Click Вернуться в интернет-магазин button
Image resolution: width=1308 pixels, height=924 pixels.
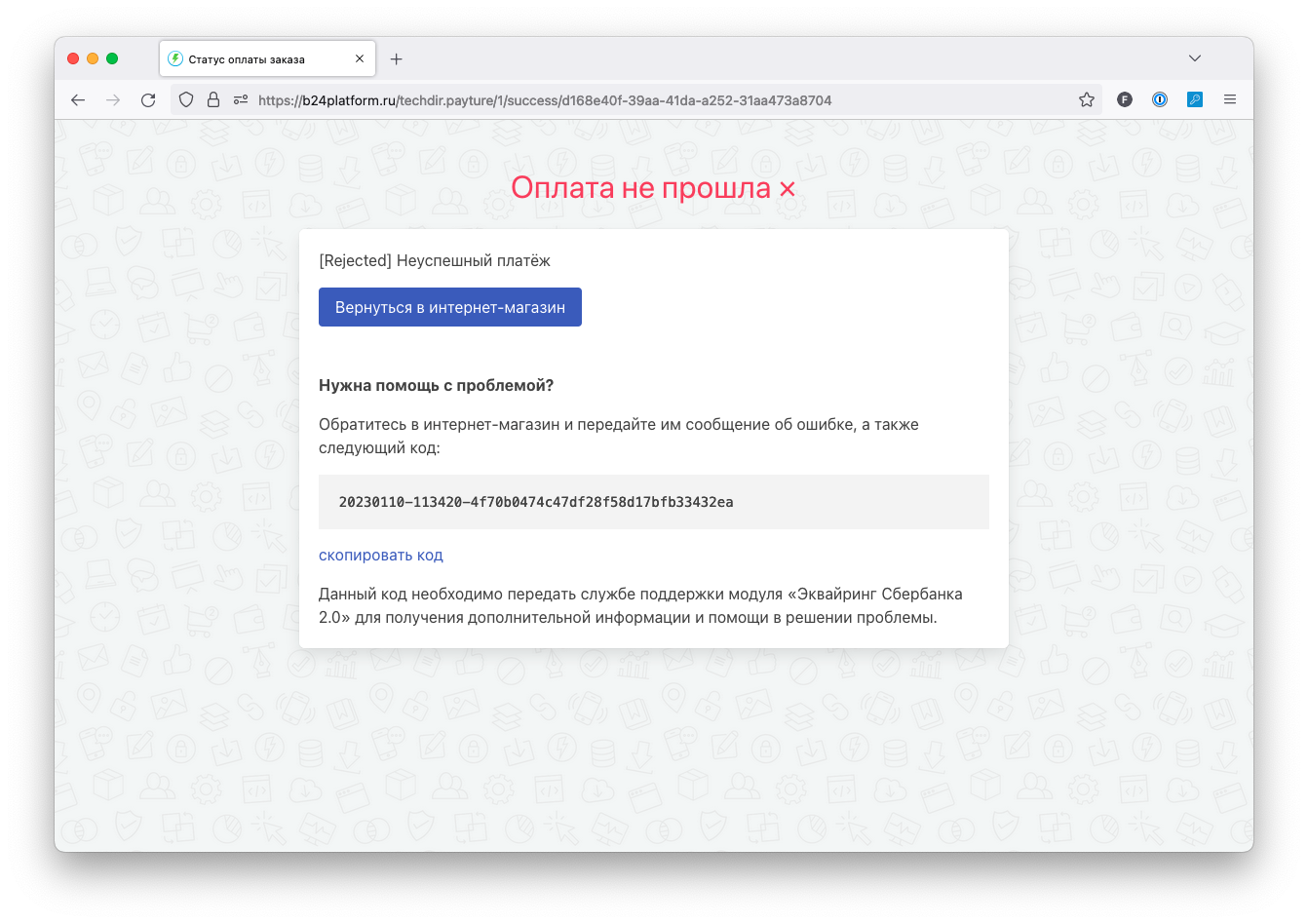[450, 307]
